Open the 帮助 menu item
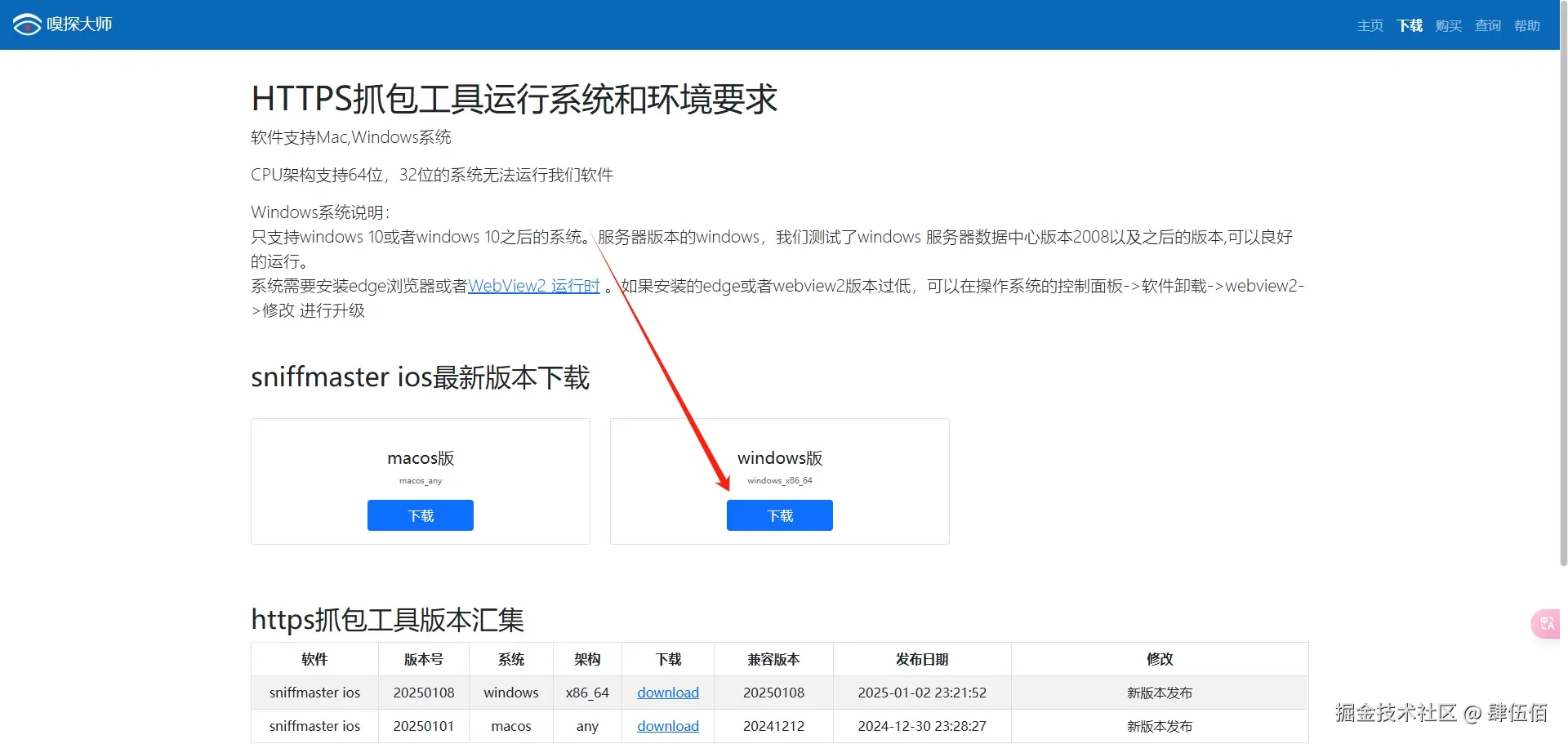Image resolution: width=1568 pixels, height=744 pixels. [1526, 25]
